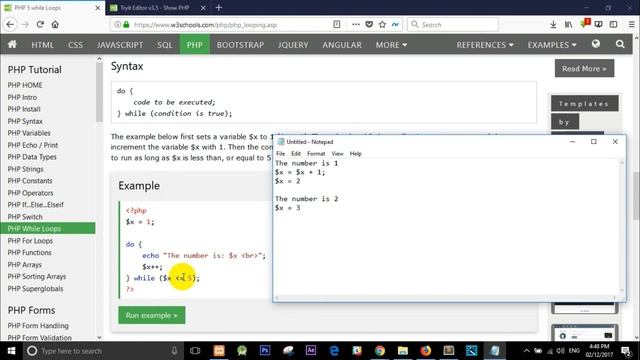Click the Firefox search input field
Viewport: 640px width, 360px height.
coord(453,24)
